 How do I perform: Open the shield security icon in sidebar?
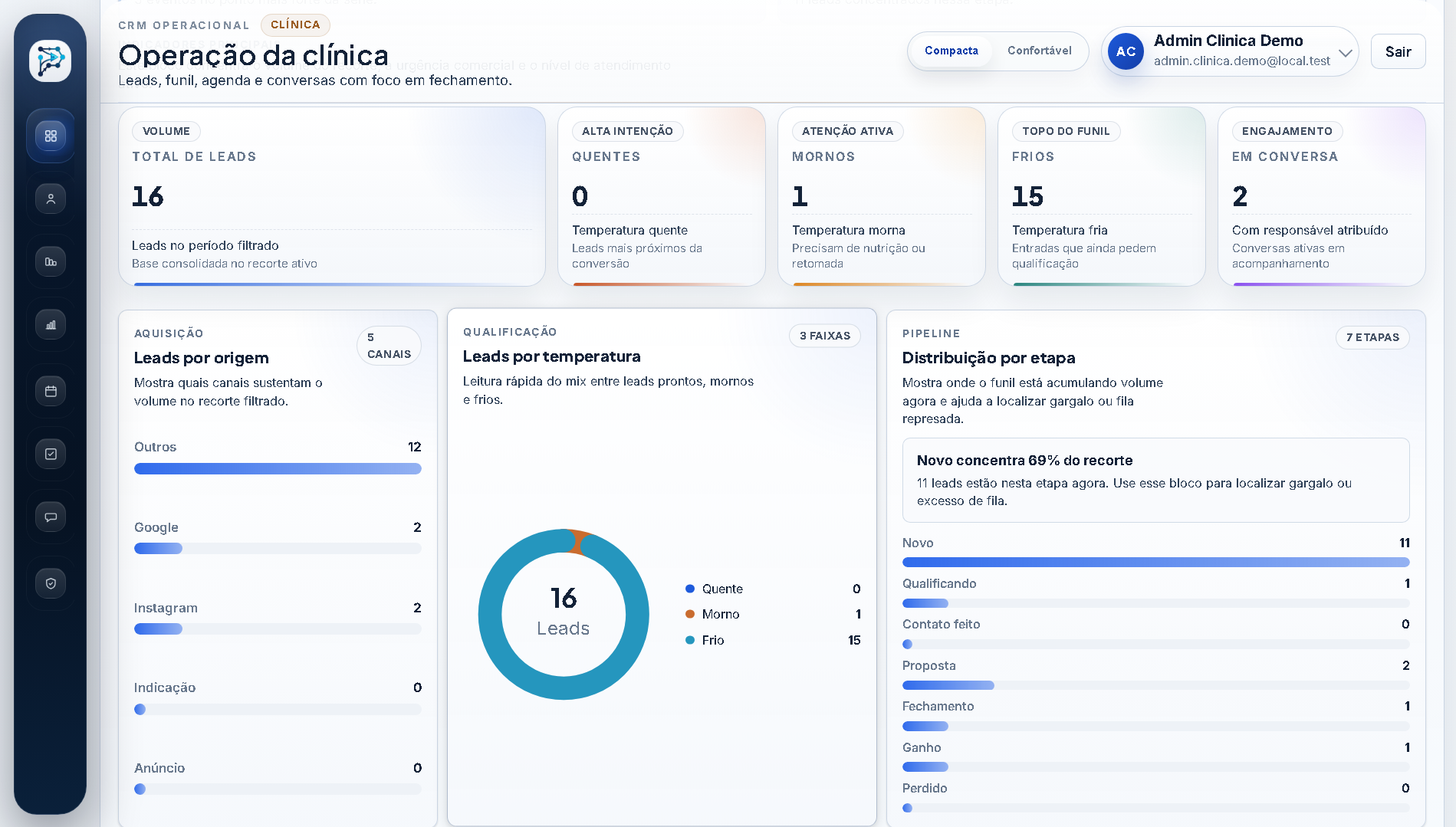click(51, 583)
